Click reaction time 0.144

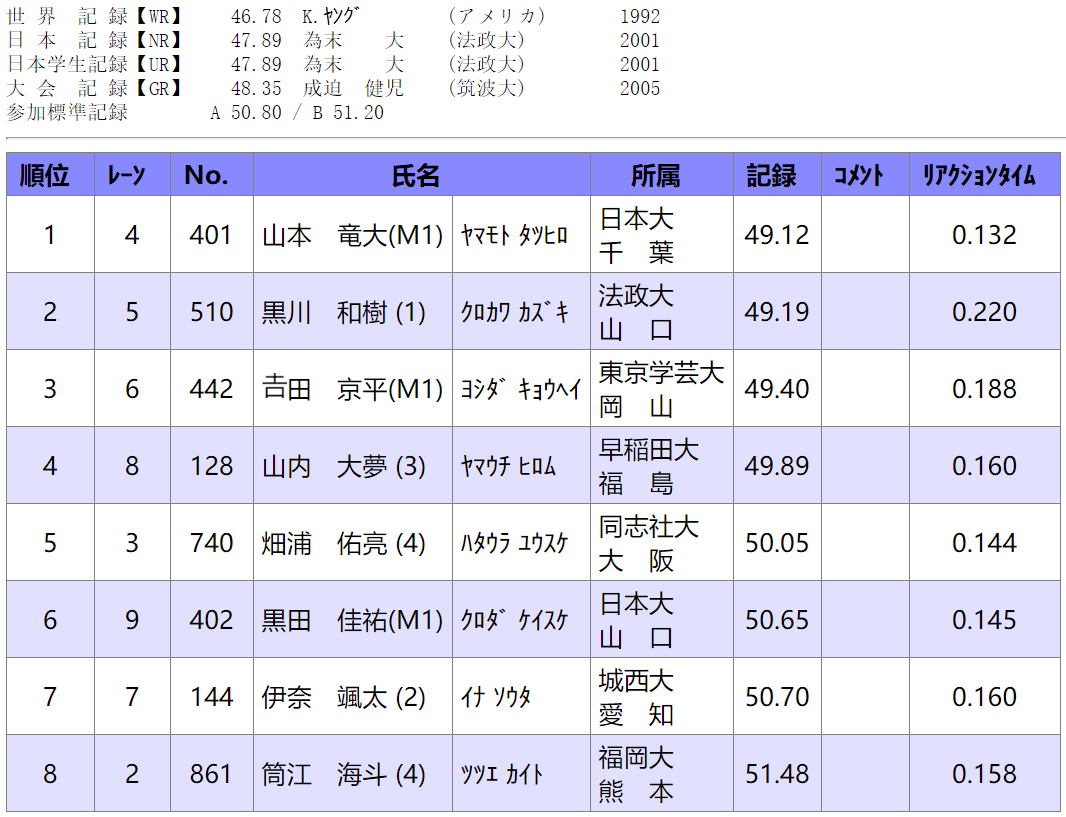984,543
